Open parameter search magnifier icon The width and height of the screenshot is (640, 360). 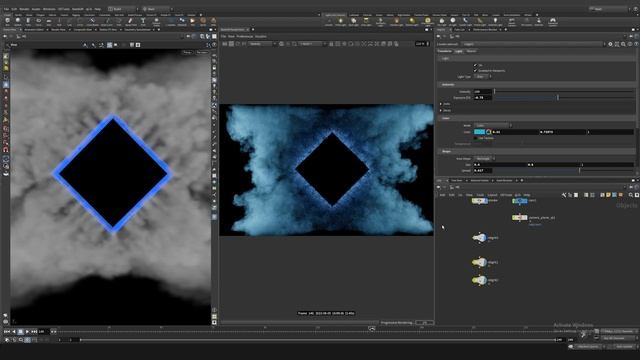[x=623, y=44]
